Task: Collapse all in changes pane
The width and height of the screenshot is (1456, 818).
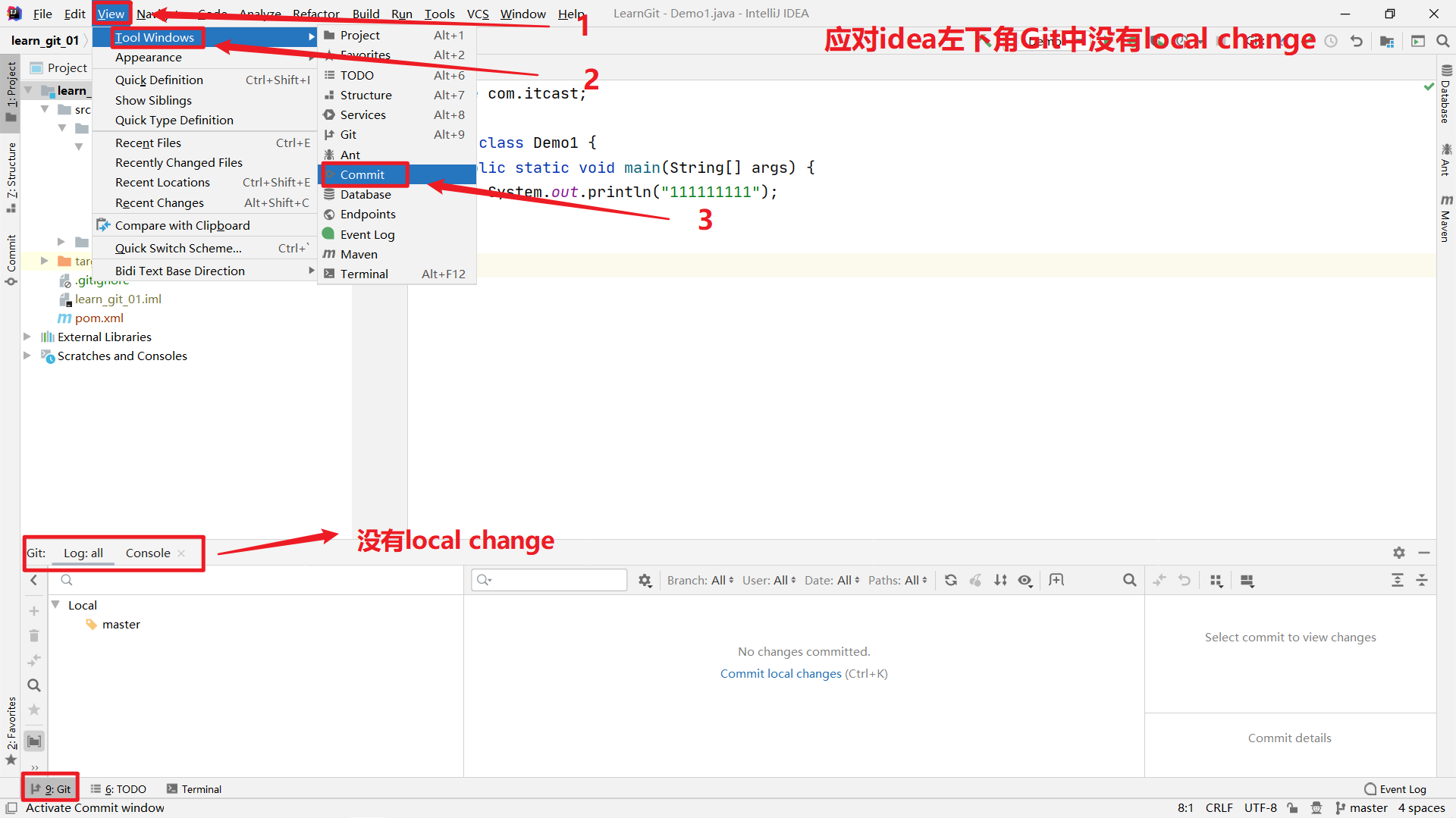Action: [1423, 580]
